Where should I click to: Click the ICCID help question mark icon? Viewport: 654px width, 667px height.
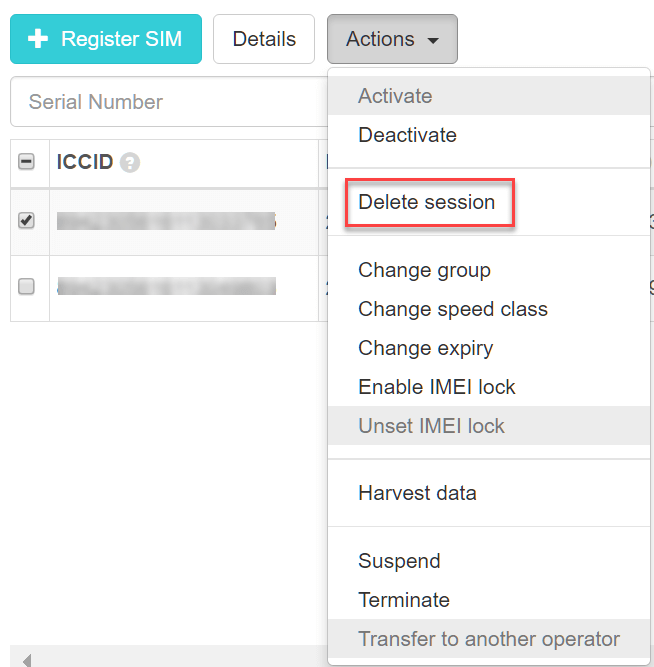(x=129, y=163)
